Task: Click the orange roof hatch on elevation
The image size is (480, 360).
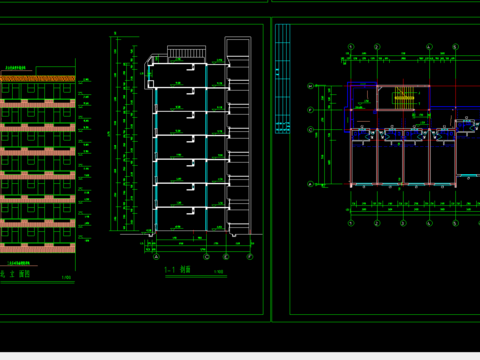Action: (x=38, y=79)
